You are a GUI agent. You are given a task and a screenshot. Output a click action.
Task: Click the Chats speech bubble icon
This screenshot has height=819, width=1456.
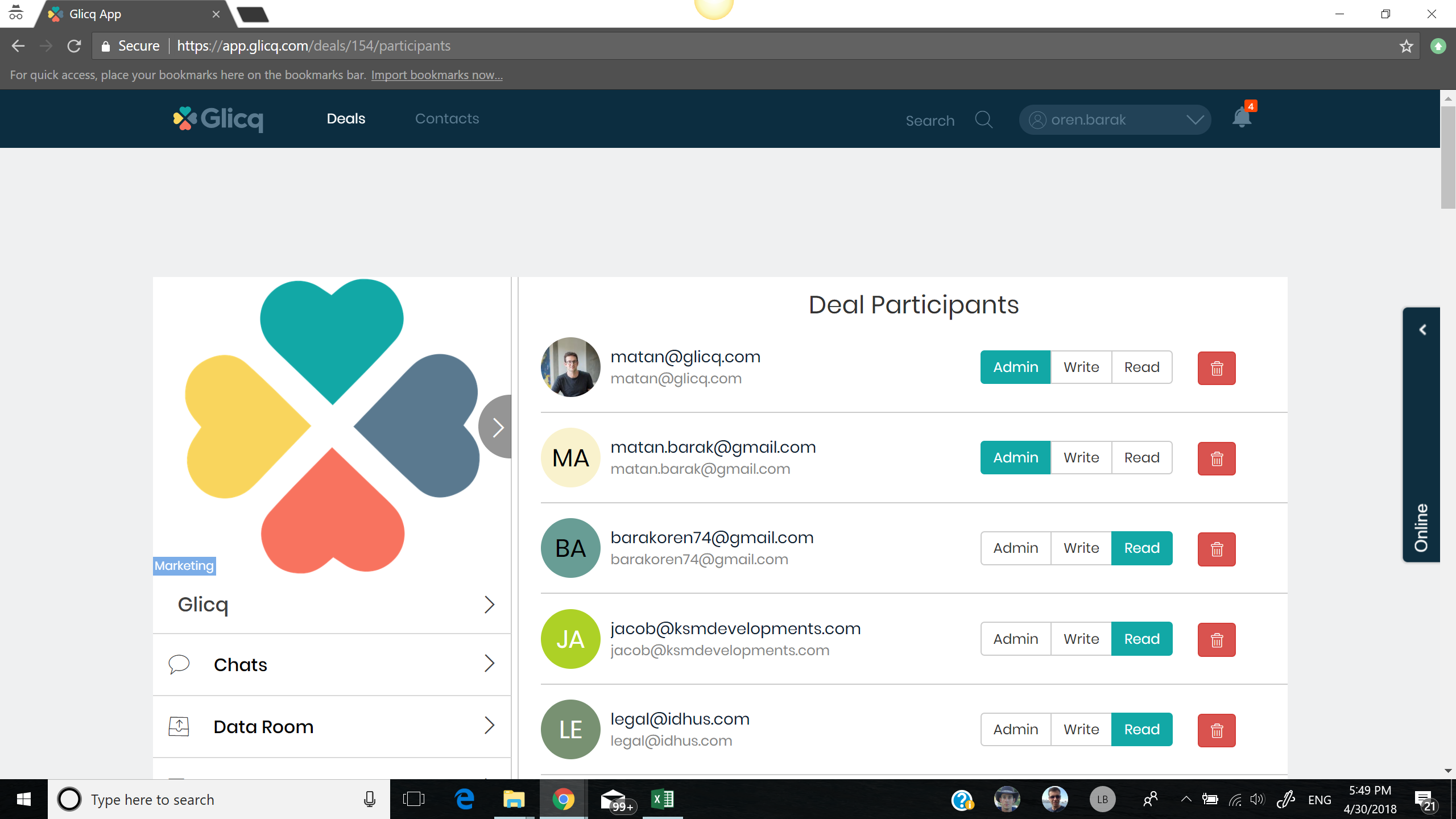click(x=179, y=664)
